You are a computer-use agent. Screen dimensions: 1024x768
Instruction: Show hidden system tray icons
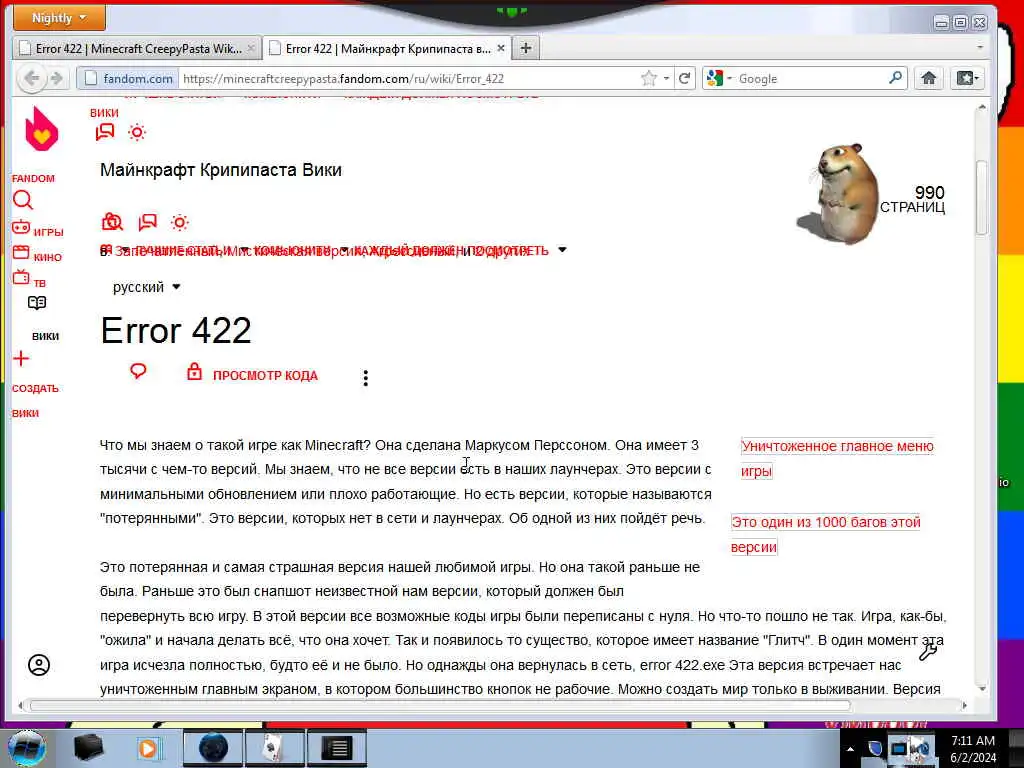(850, 749)
